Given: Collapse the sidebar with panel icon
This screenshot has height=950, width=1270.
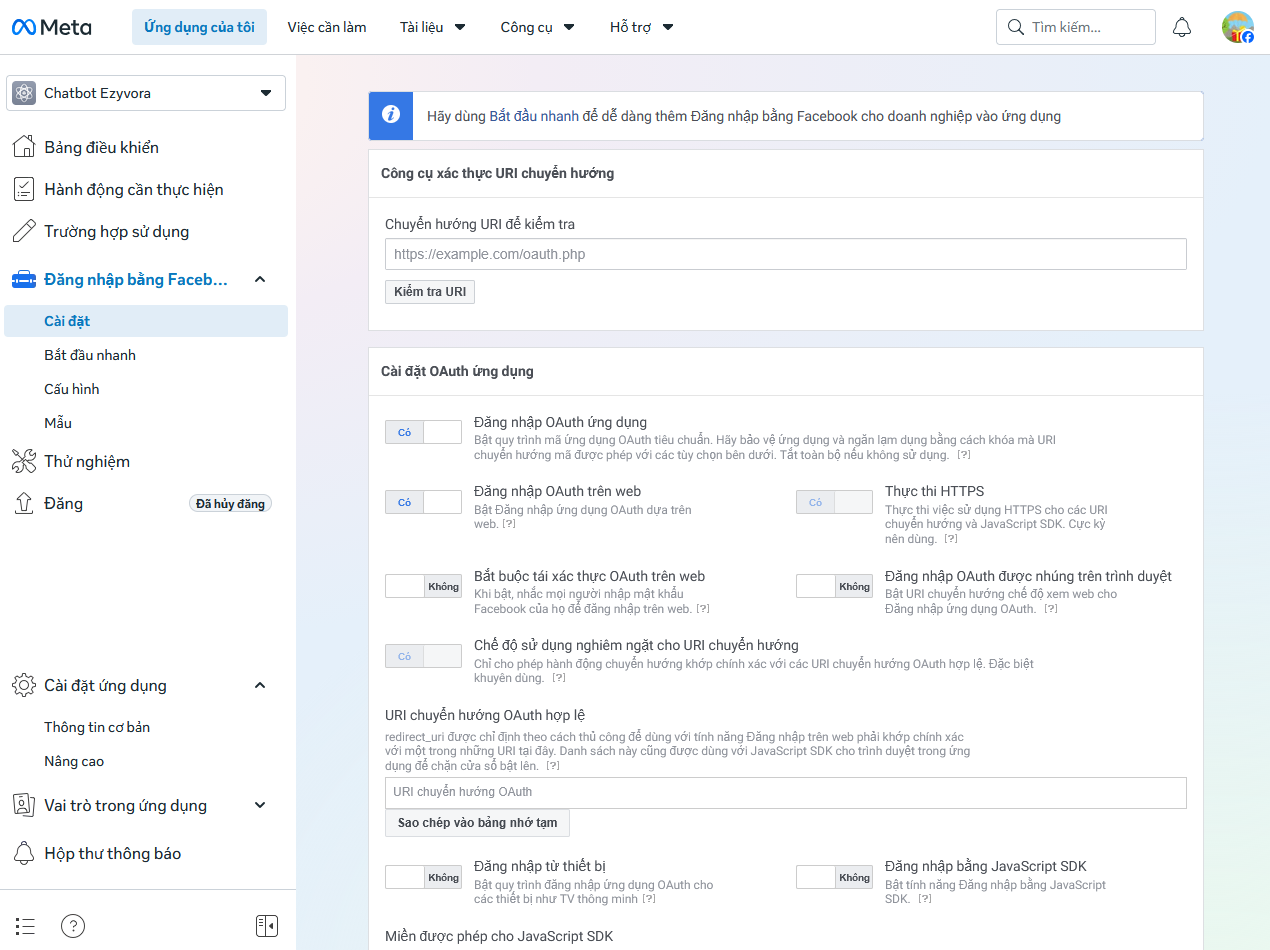Looking at the screenshot, I should point(267,926).
